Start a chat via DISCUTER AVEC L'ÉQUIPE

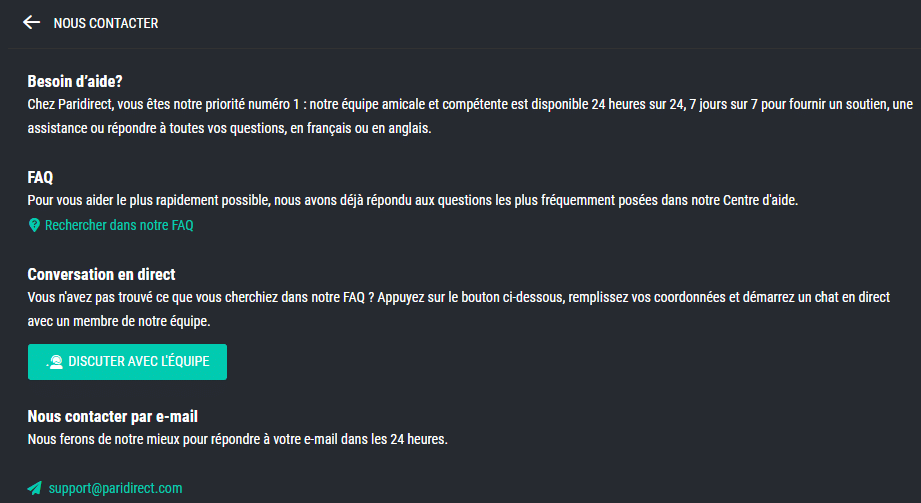[127, 361]
